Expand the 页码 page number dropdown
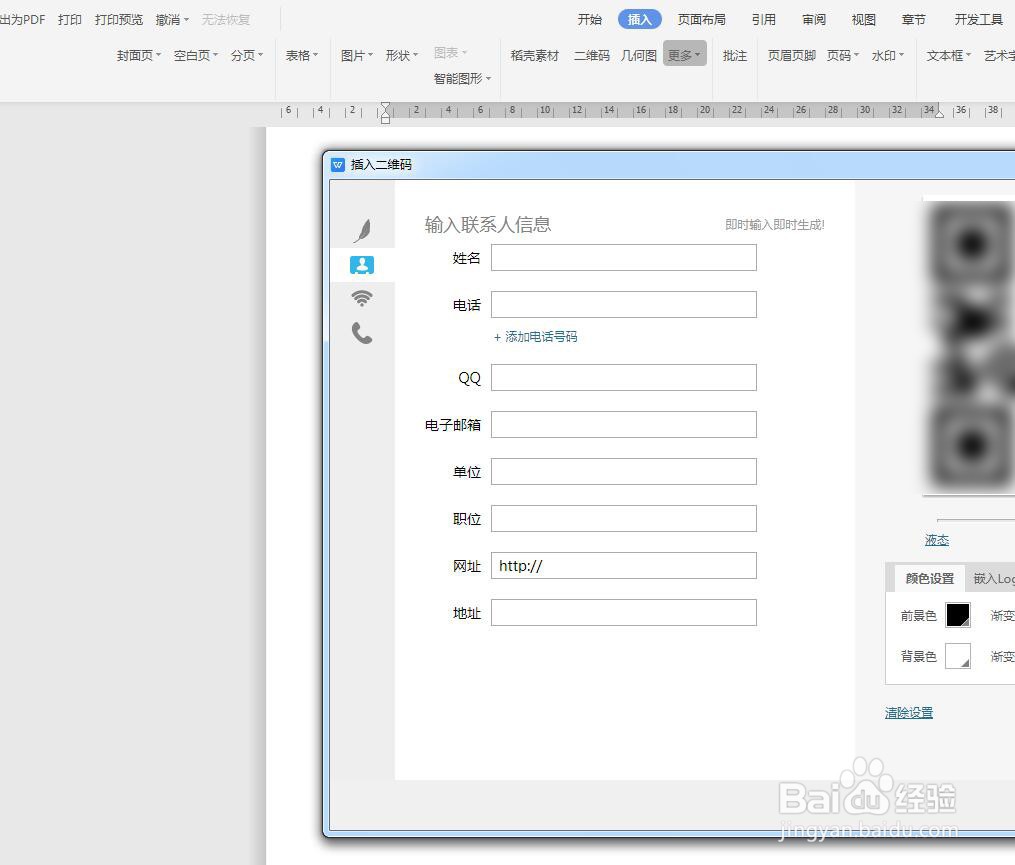Viewport: 1015px width, 865px height. pos(843,56)
